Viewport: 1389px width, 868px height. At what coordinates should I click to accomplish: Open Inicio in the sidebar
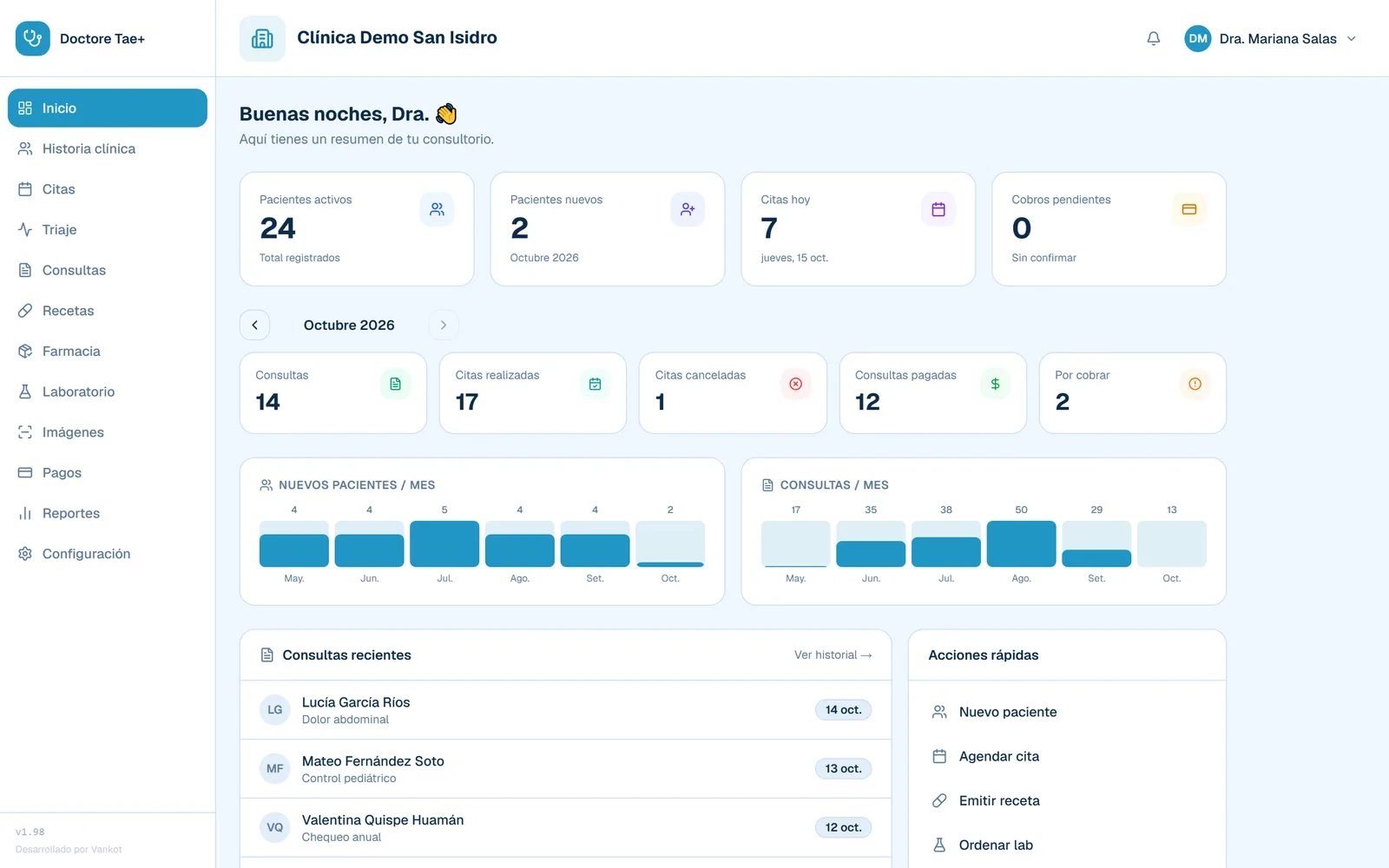[x=108, y=108]
